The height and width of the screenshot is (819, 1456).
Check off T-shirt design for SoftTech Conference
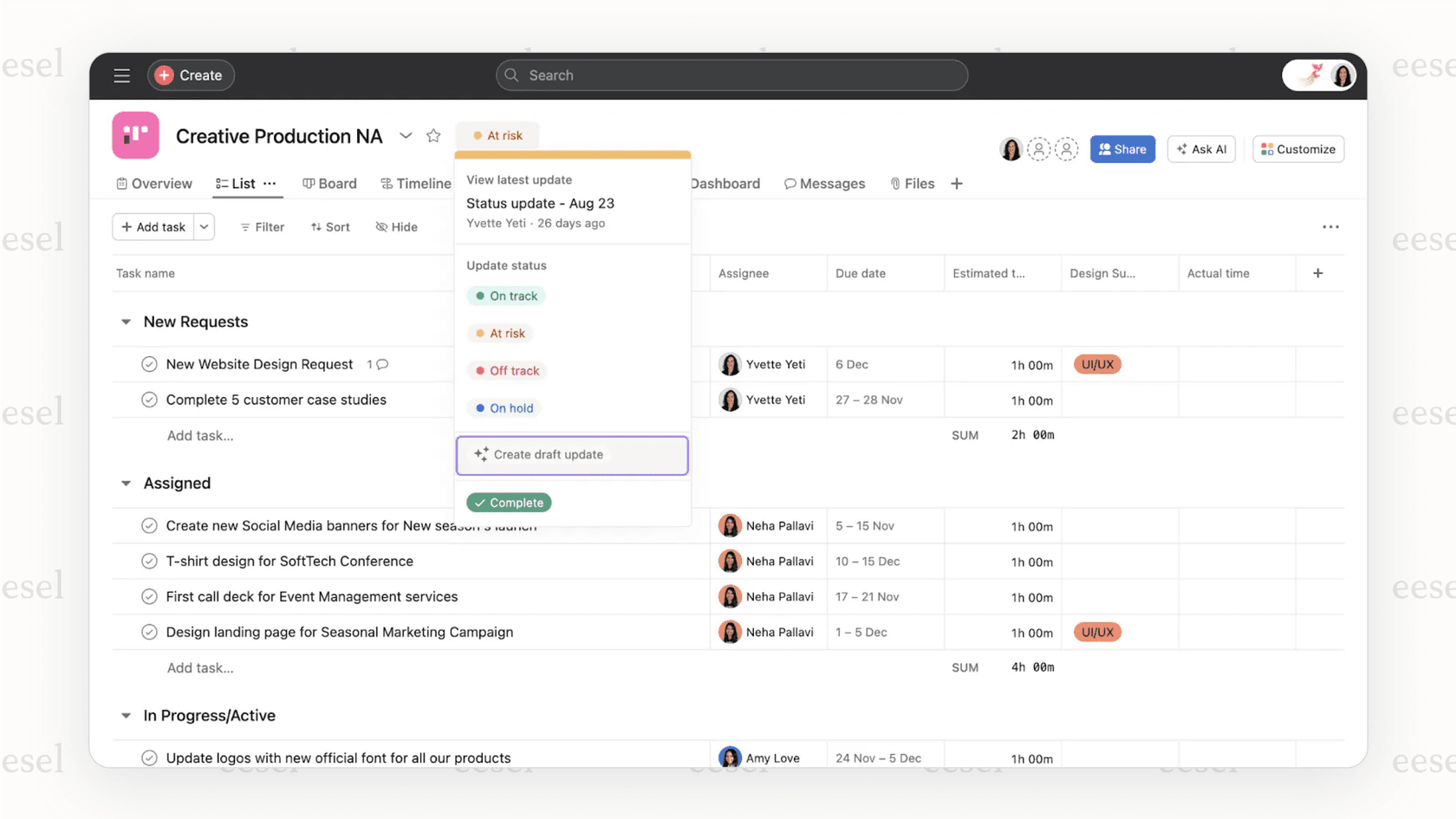(x=148, y=561)
